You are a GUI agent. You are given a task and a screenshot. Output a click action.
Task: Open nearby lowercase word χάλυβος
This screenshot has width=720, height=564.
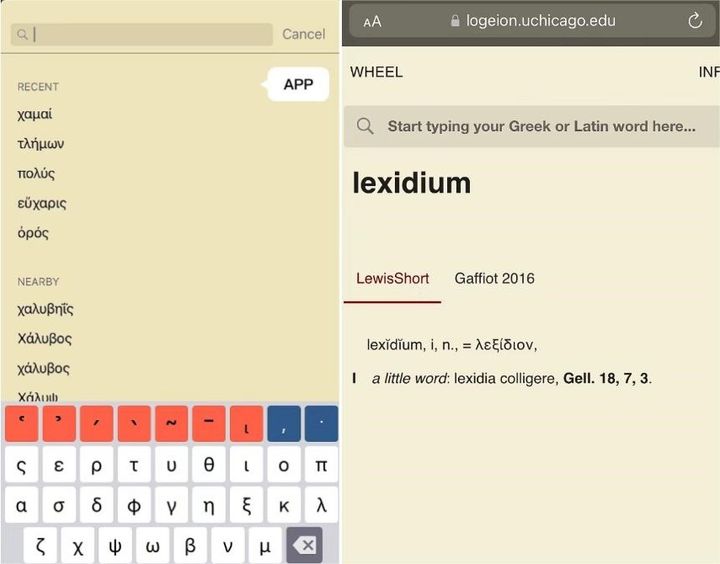44,368
